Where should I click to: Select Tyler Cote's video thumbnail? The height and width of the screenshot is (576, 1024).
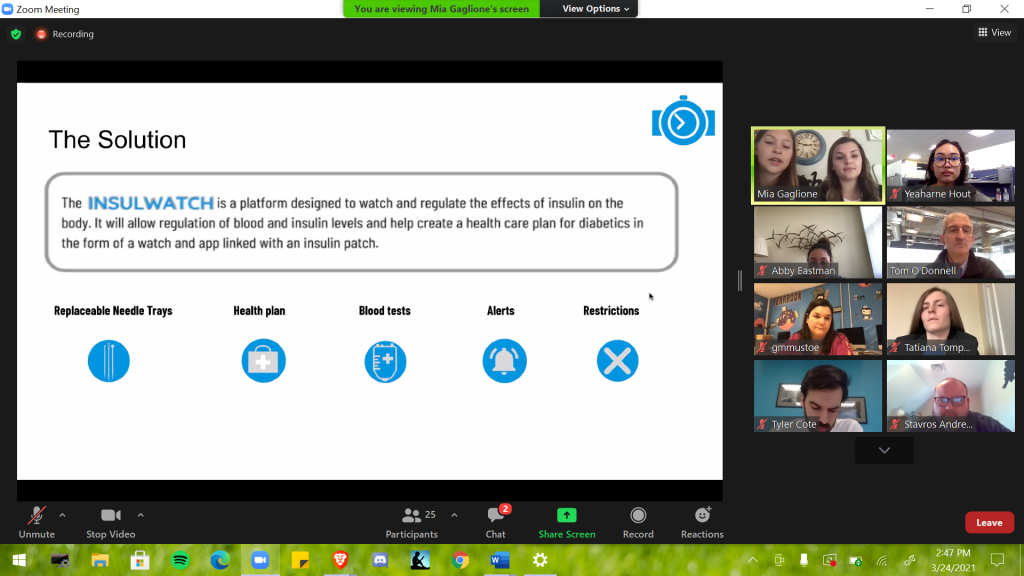click(x=818, y=396)
